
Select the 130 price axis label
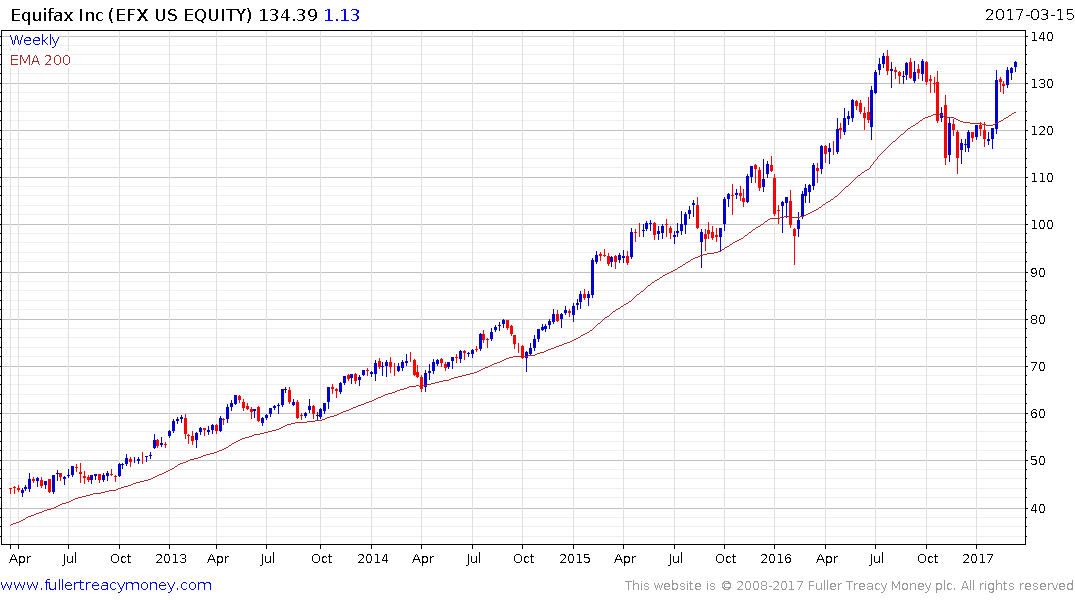click(1042, 84)
